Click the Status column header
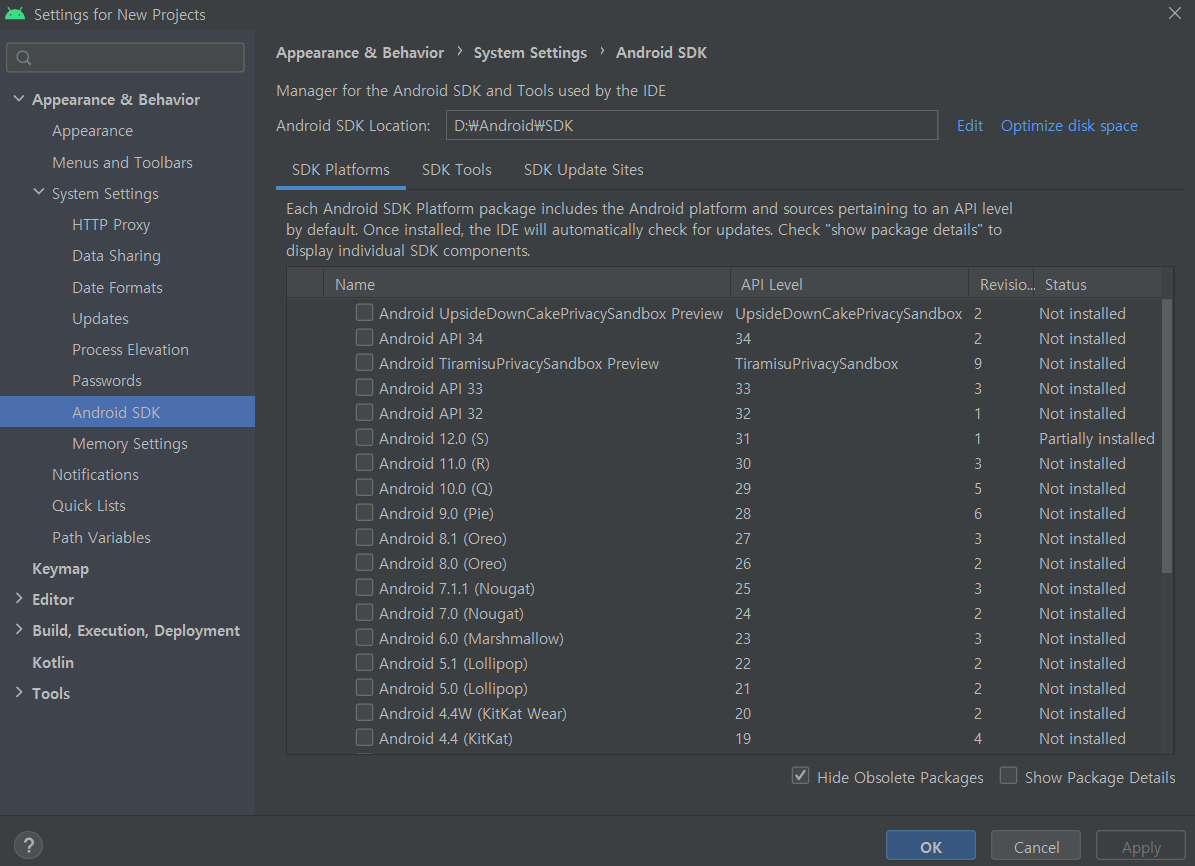Viewport: 1195px width, 866px height. [1097, 284]
